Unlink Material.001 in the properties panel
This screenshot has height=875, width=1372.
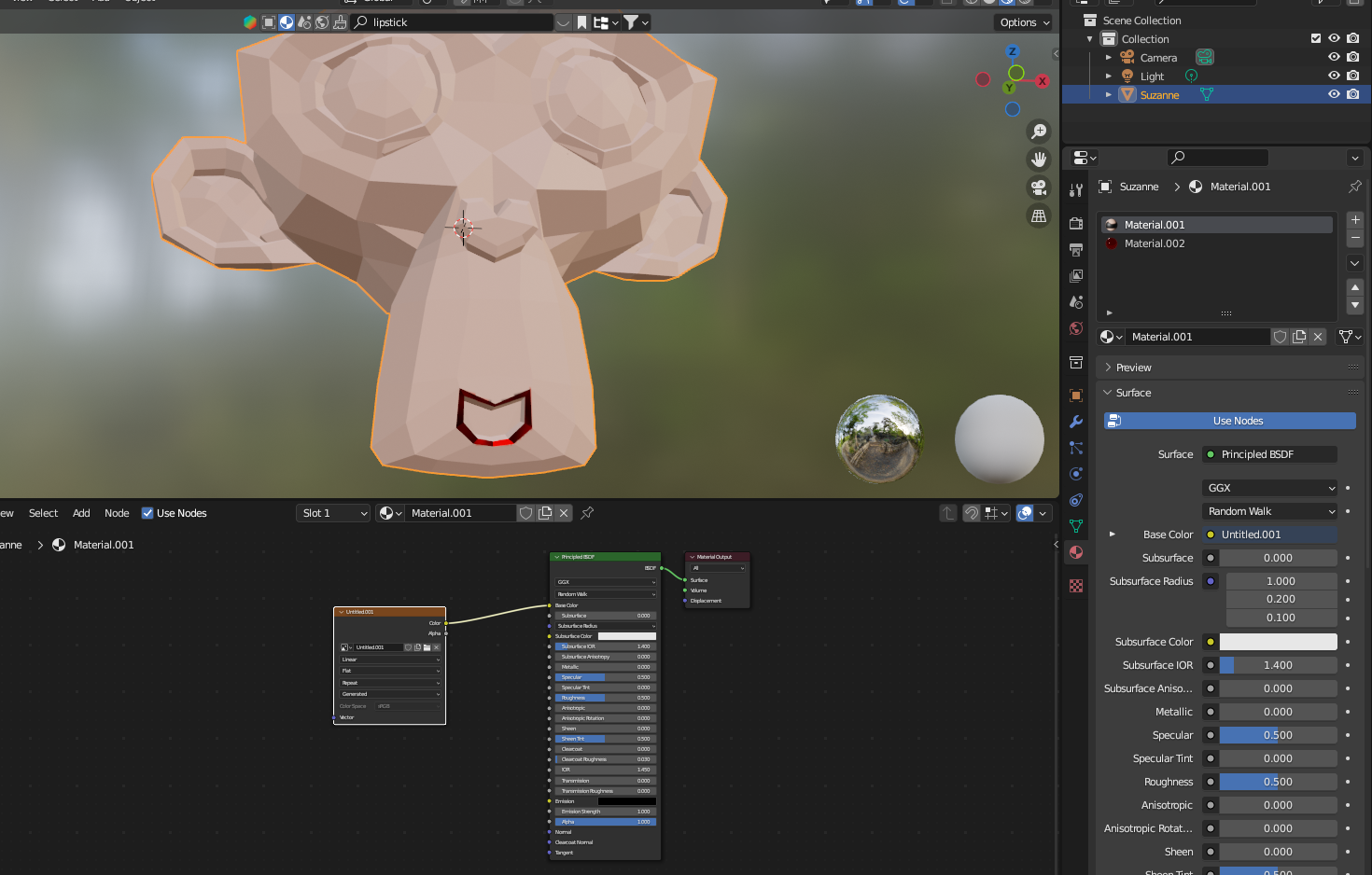tap(1318, 337)
